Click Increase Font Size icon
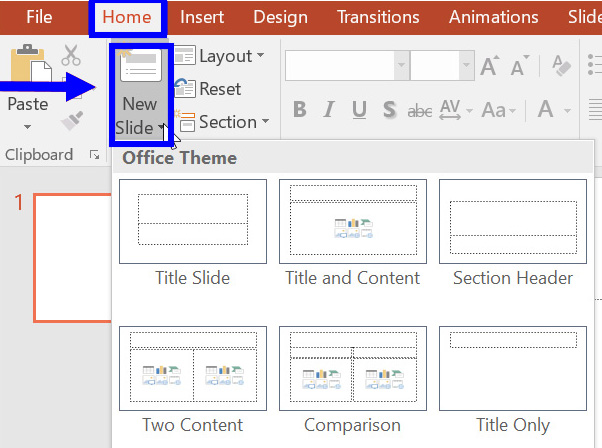 click(489, 66)
